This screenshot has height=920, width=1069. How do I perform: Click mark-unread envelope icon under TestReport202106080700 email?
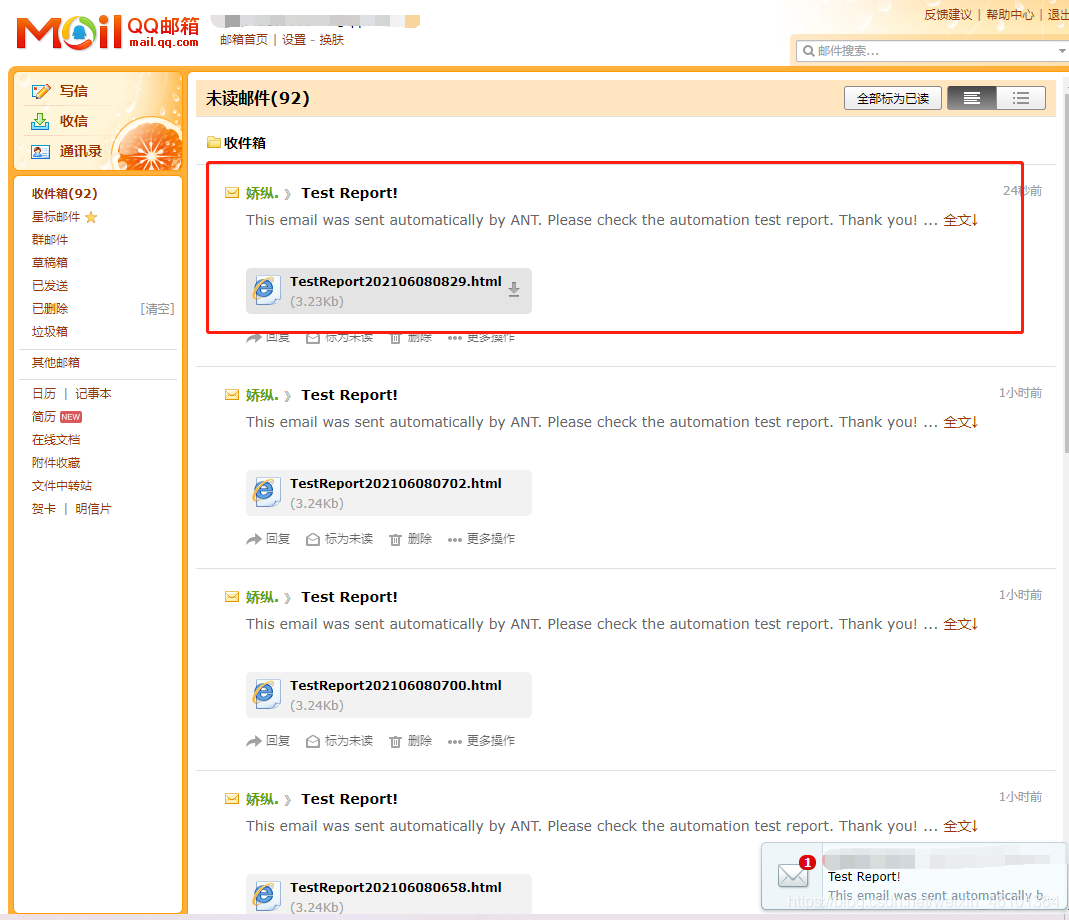pyautogui.click(x=313, y=741)
